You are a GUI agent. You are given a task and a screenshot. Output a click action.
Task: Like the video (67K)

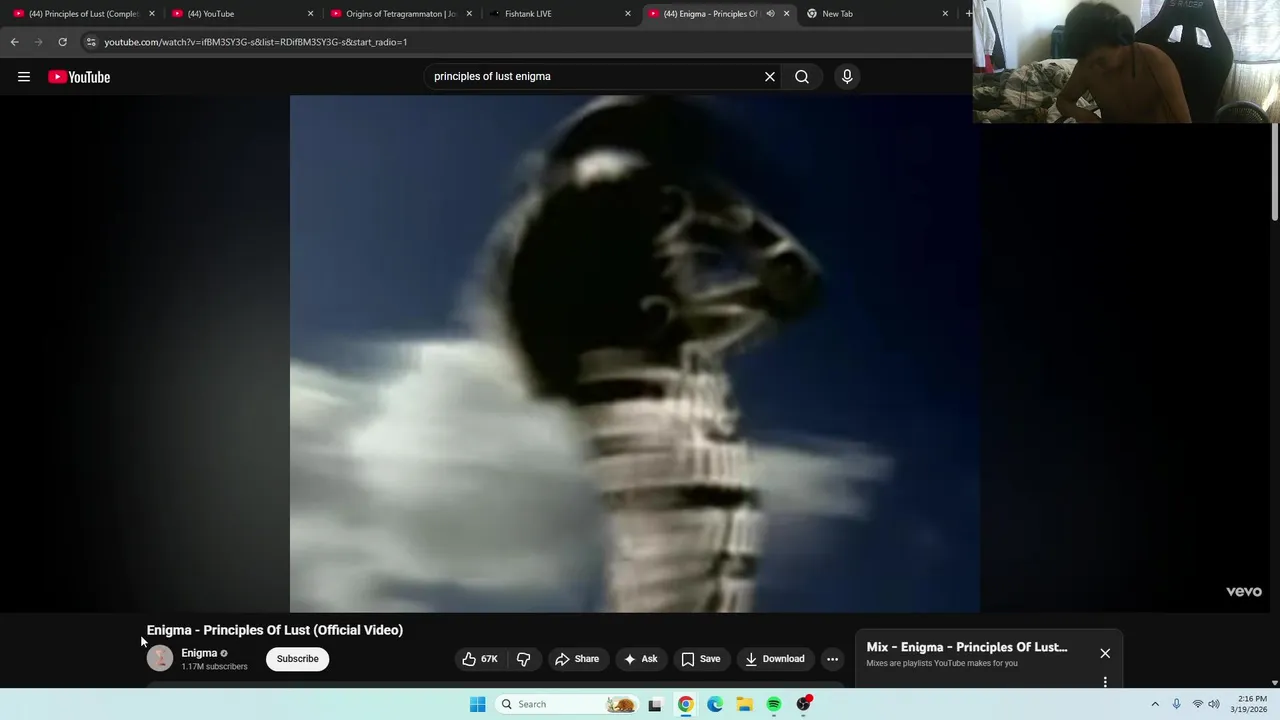coord(480,659)
